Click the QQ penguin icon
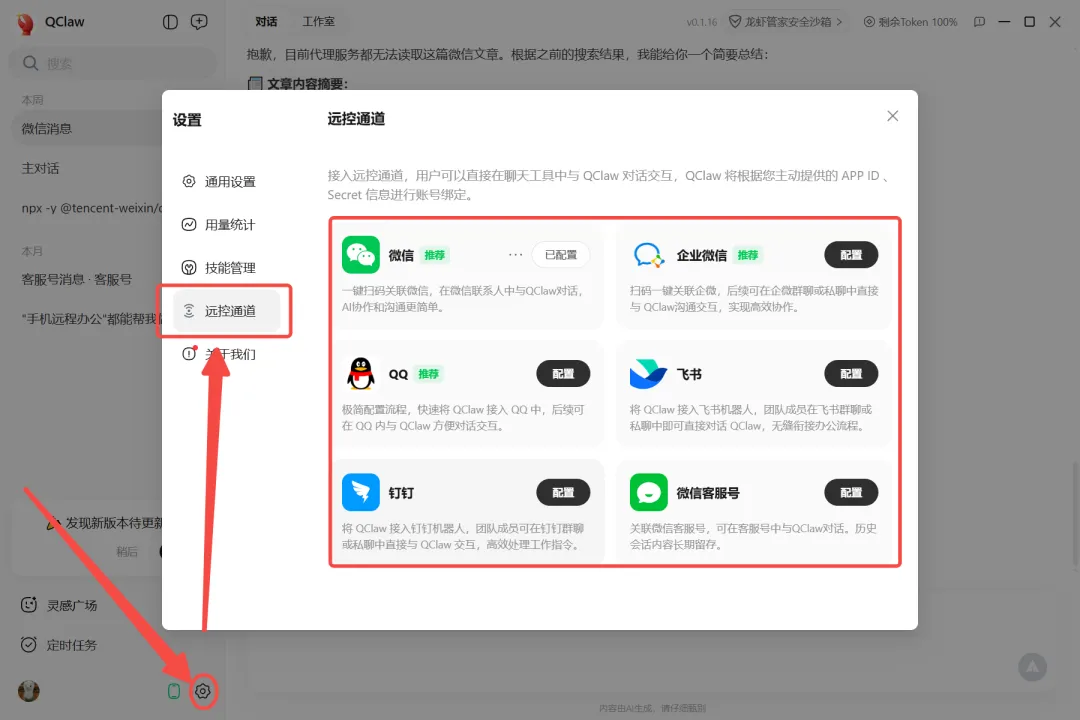 [361, 373]
